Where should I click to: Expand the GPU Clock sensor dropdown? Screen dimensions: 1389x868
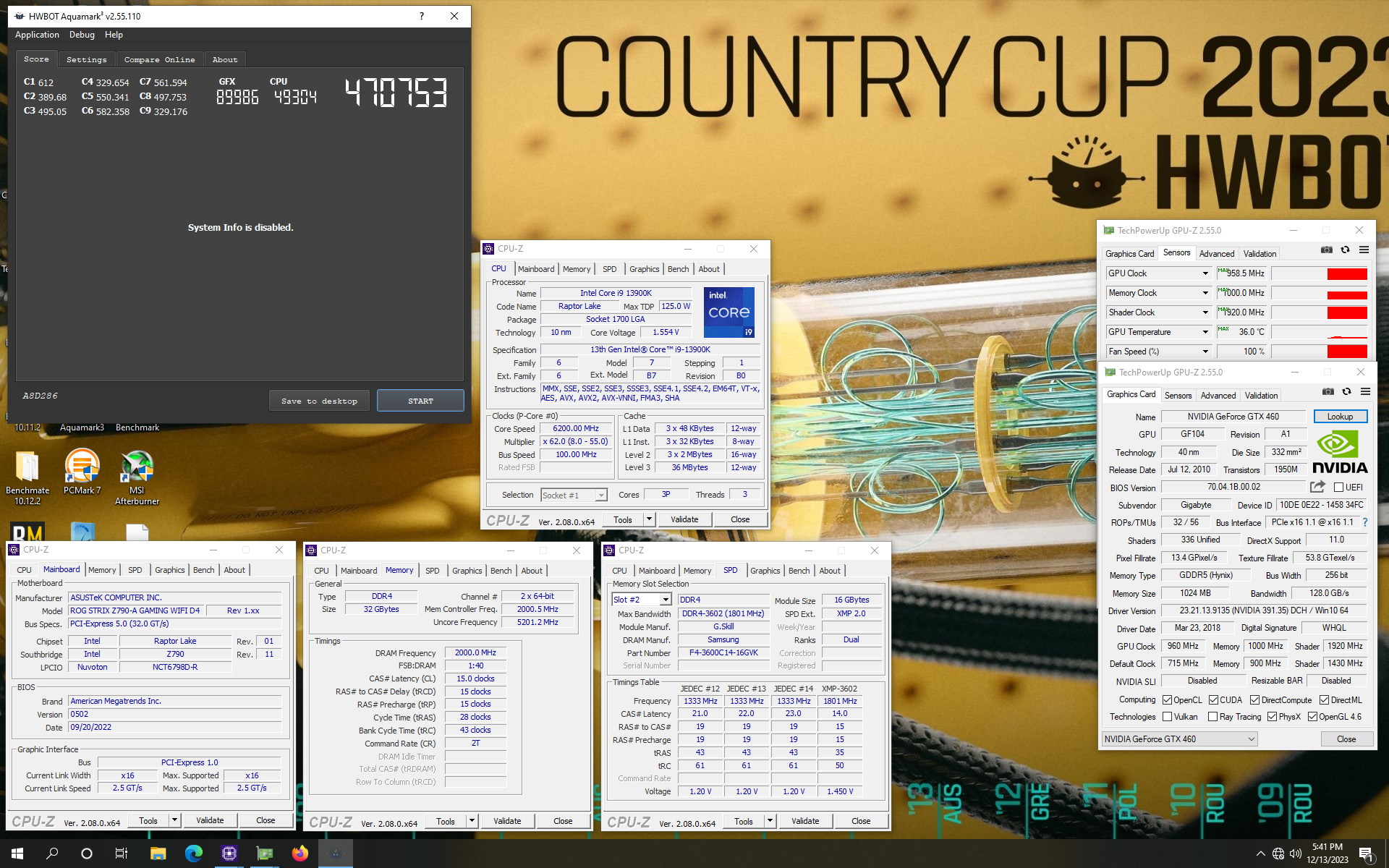[1205, 273]
